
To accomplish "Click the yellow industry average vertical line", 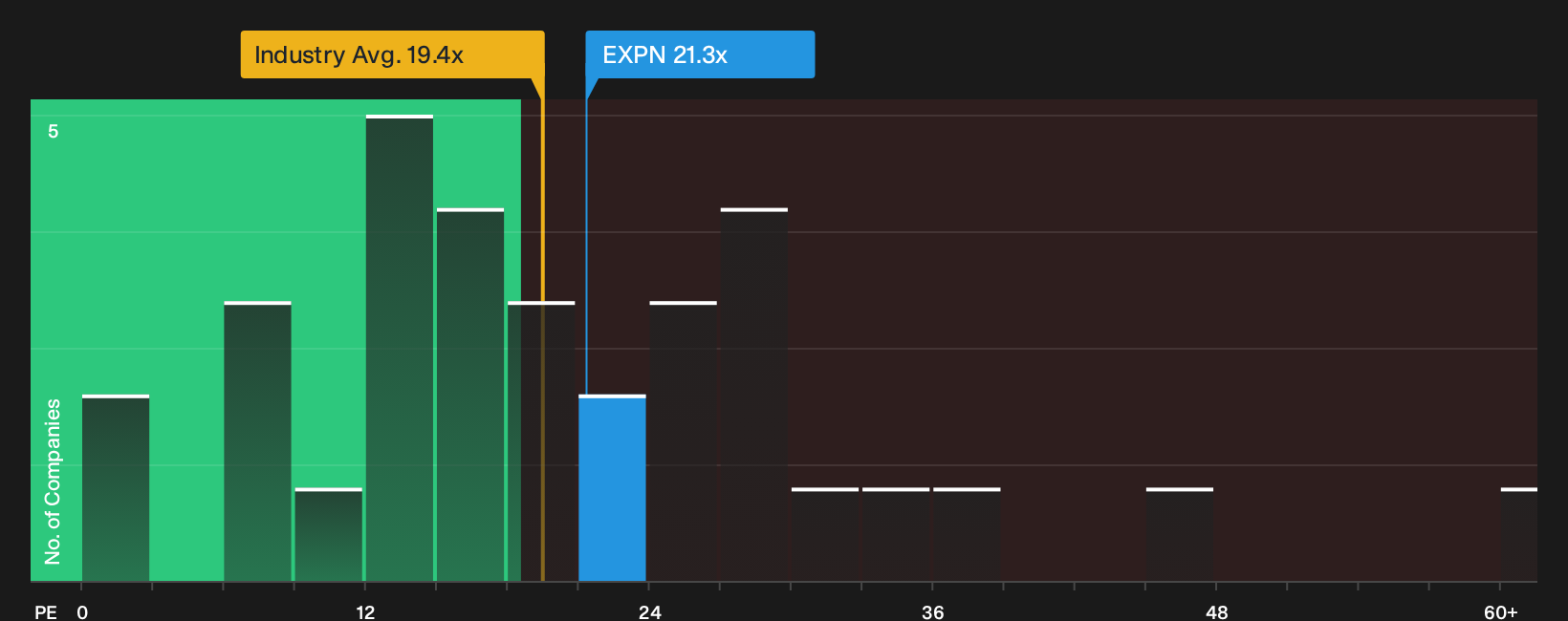I will pos(542,340).
